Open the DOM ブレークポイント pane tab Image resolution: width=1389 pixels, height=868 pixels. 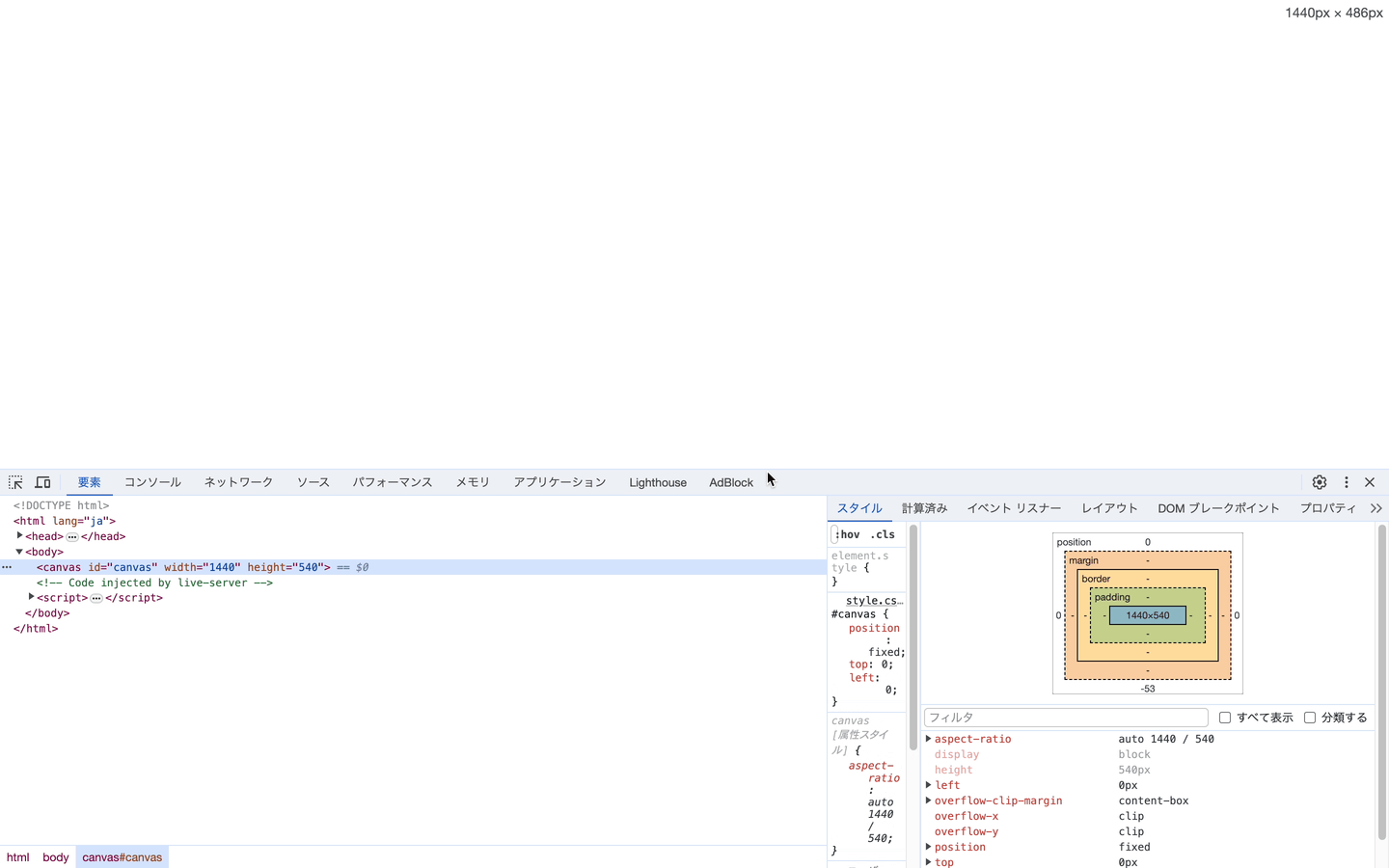[x=1218, y=508]
